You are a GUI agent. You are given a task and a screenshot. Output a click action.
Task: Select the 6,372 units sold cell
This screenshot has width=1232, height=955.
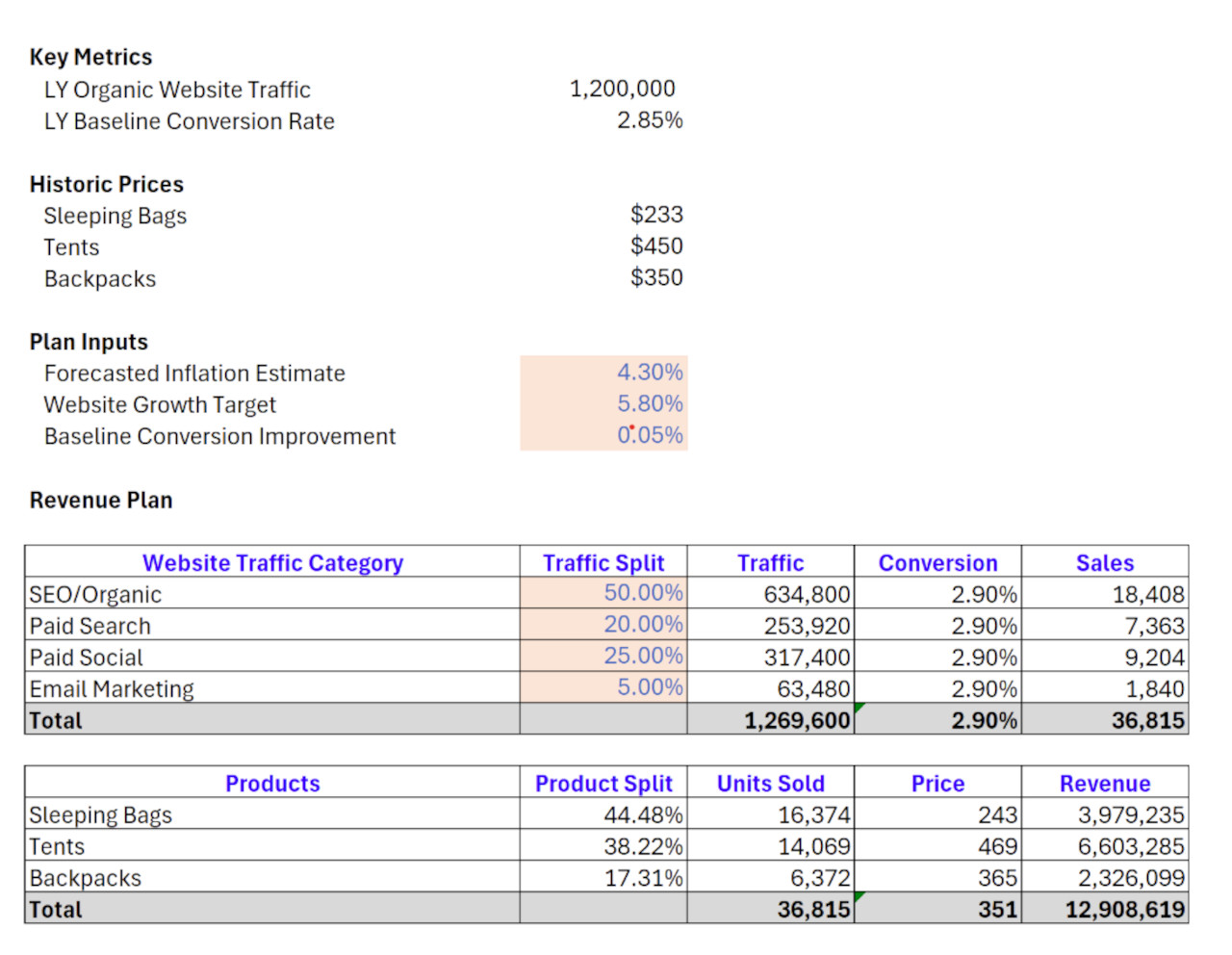pos(771,877)
